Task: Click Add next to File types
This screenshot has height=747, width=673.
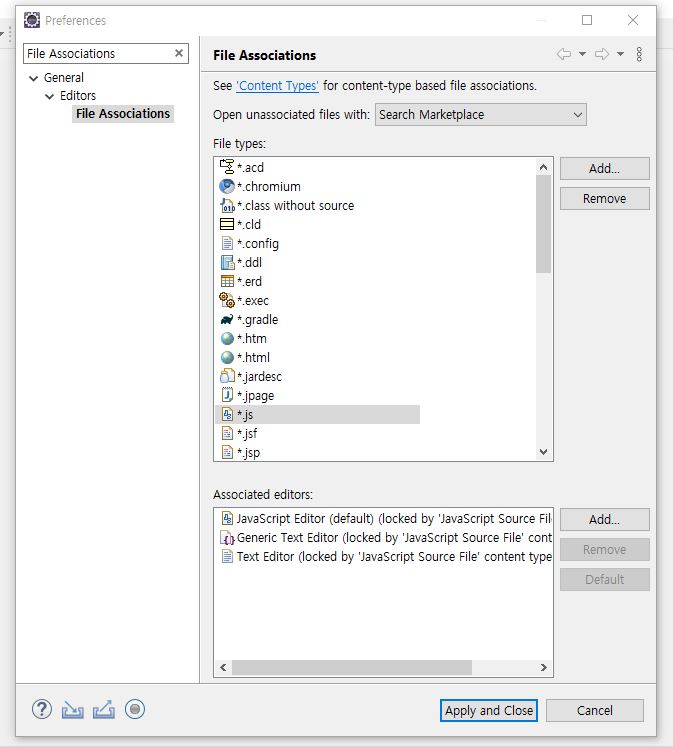Action: pyautogui.click(x=604, y=169)
